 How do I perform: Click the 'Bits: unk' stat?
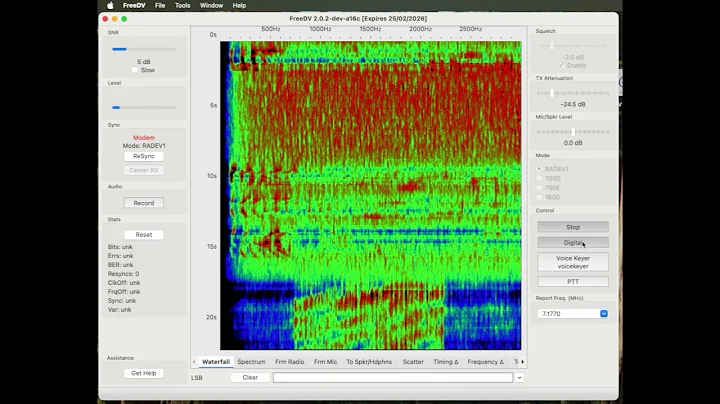(x=120, y=247)
